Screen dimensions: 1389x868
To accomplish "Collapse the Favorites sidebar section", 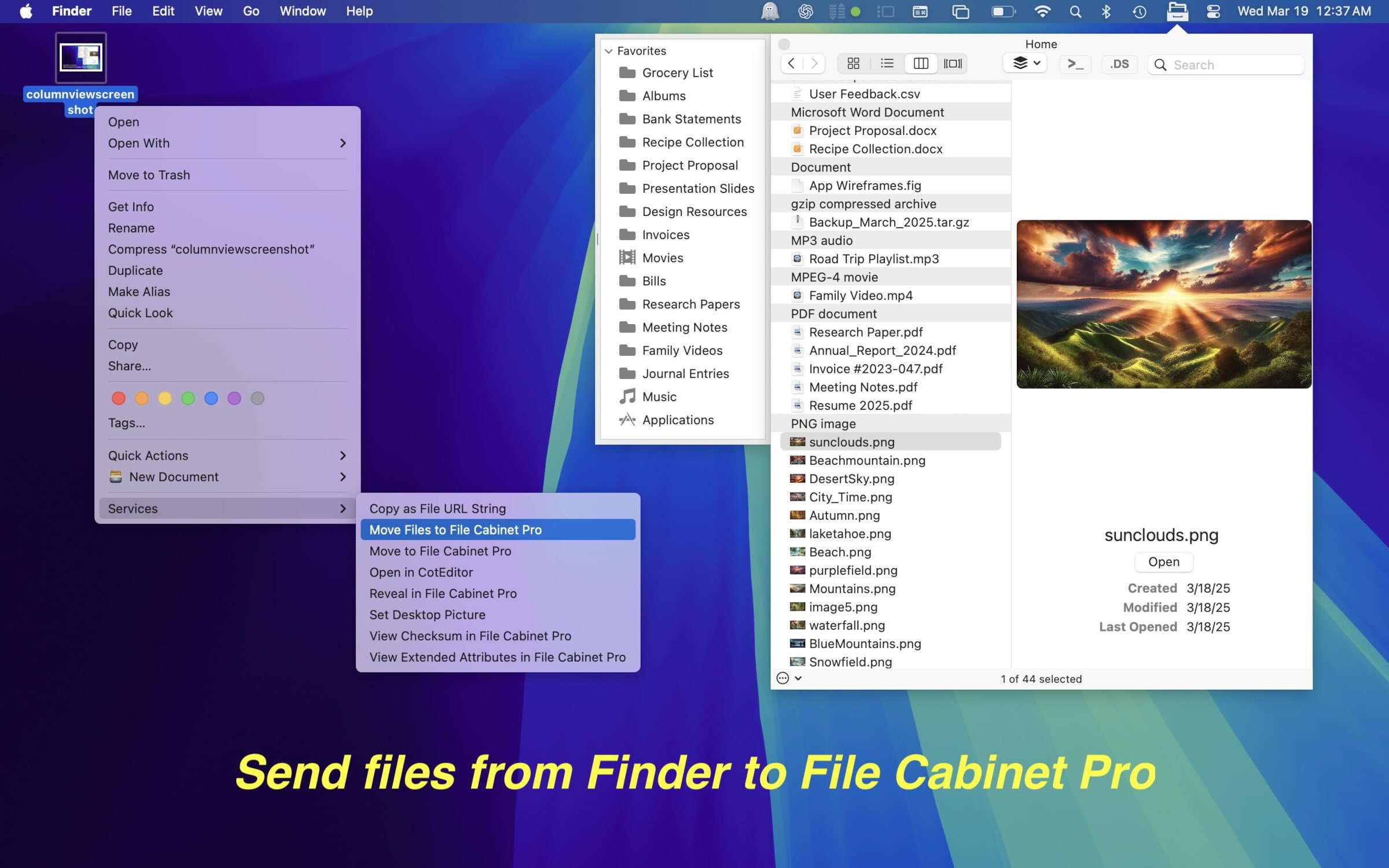I will coord(608,51).
